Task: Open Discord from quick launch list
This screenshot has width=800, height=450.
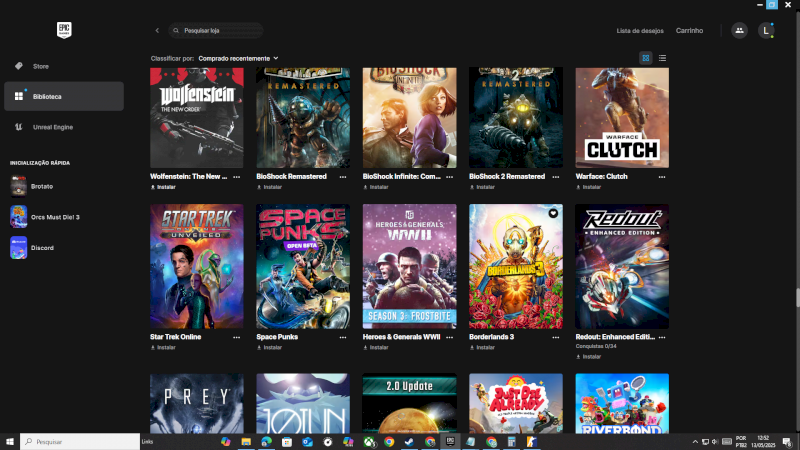Action: [x=40, y=248]
